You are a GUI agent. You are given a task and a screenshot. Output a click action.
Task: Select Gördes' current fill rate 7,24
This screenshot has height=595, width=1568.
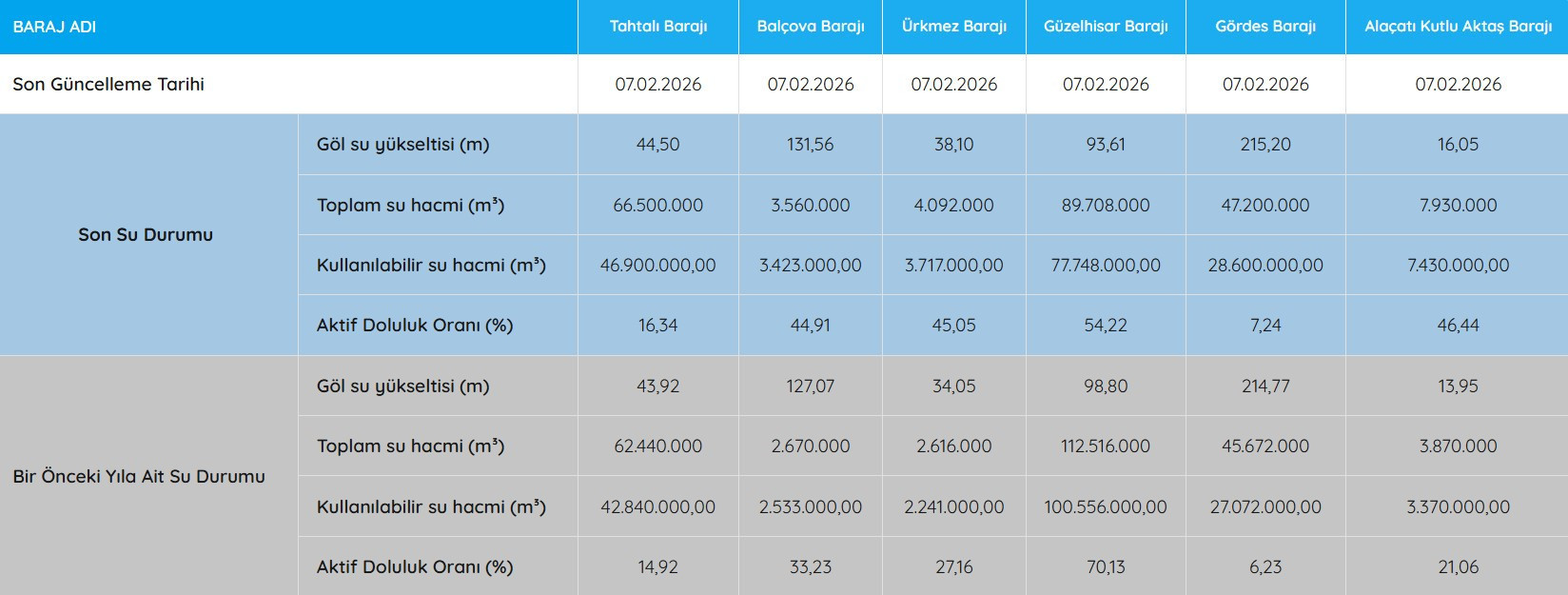[1265, 326]
